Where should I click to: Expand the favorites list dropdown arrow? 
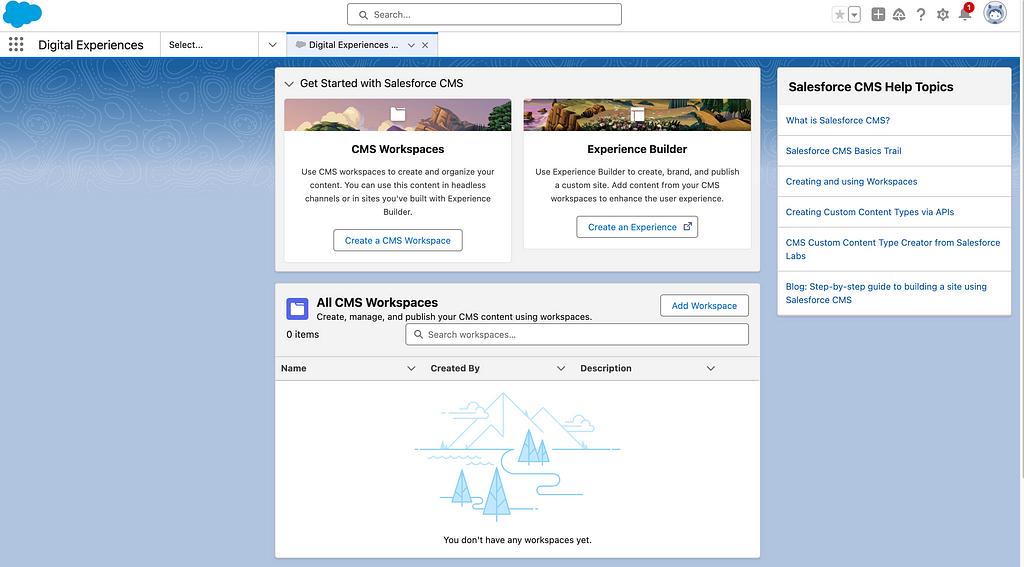[x=855, y=15]
